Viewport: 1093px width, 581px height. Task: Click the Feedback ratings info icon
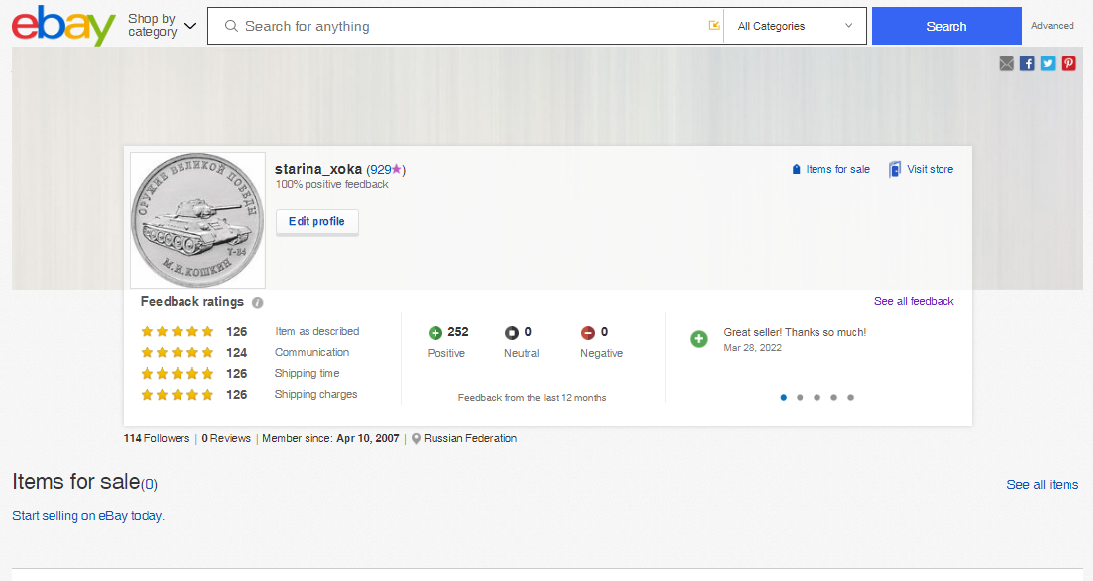(x=257, y=303)
